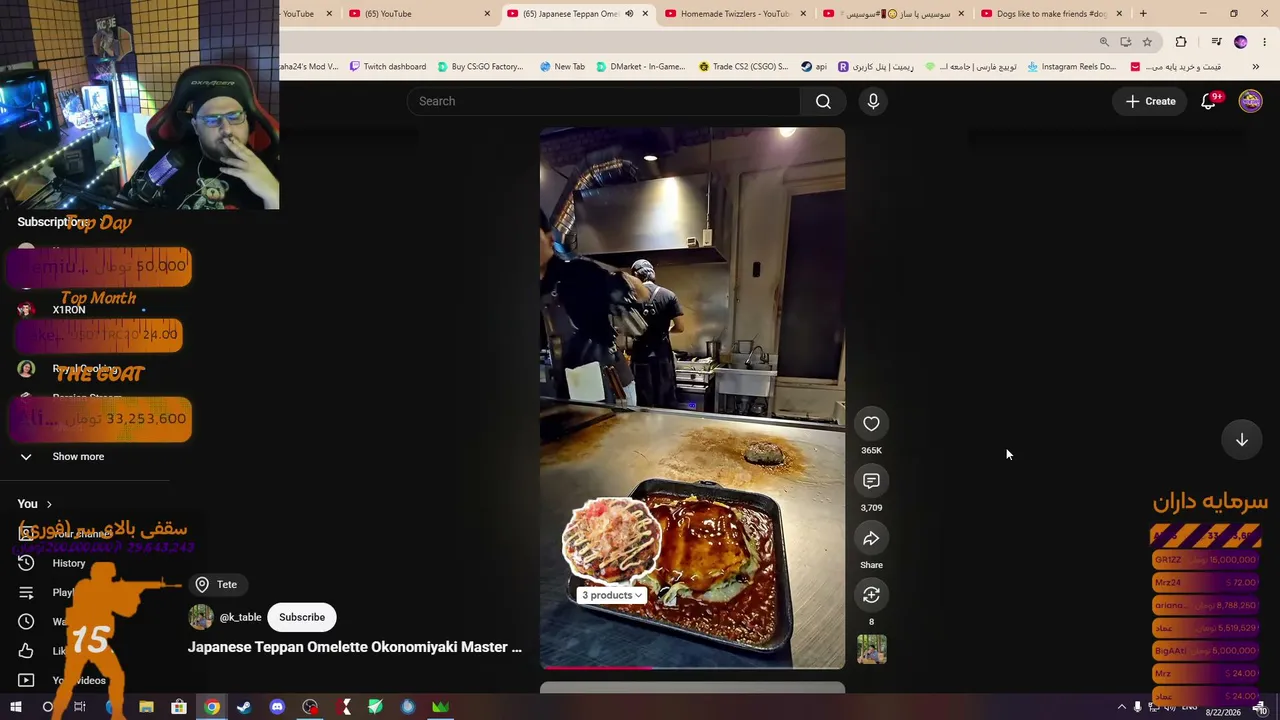1280x720 pixels.
Task: Switch to the Dogs like to make friends tab
Action: (1050, 14)
